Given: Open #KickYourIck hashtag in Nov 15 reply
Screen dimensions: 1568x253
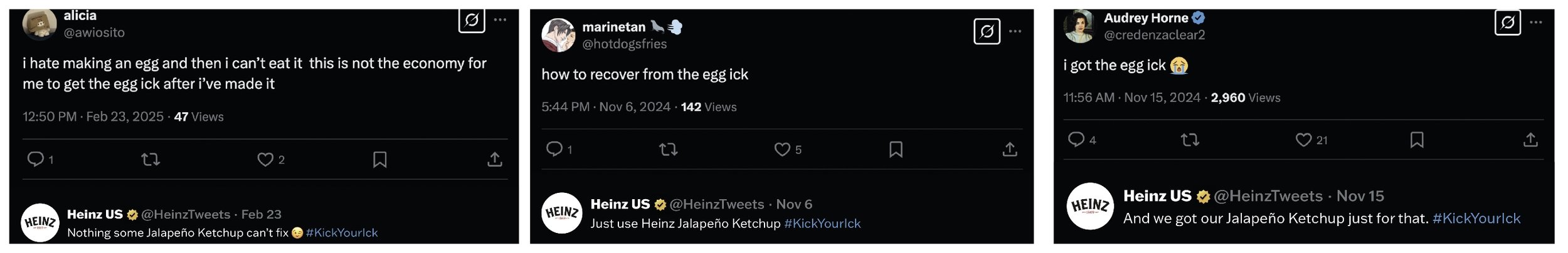Looking at the screenshot, I should (x=1476, y=218).
